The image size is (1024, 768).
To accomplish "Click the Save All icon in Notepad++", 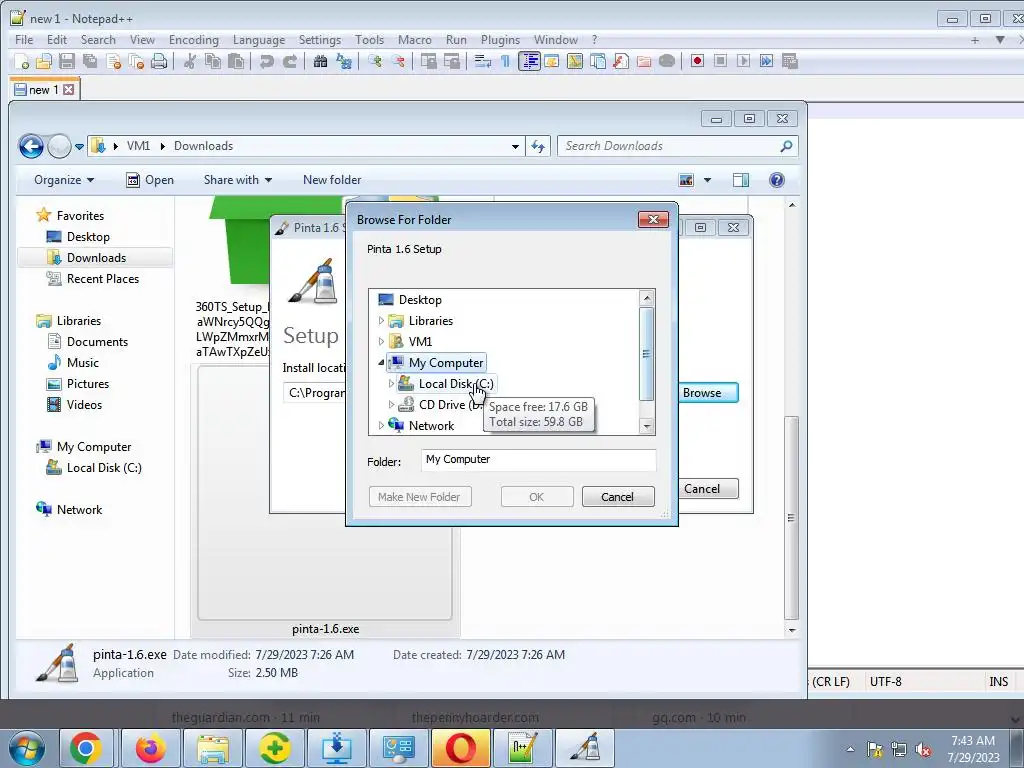I will tap(89, 61).
